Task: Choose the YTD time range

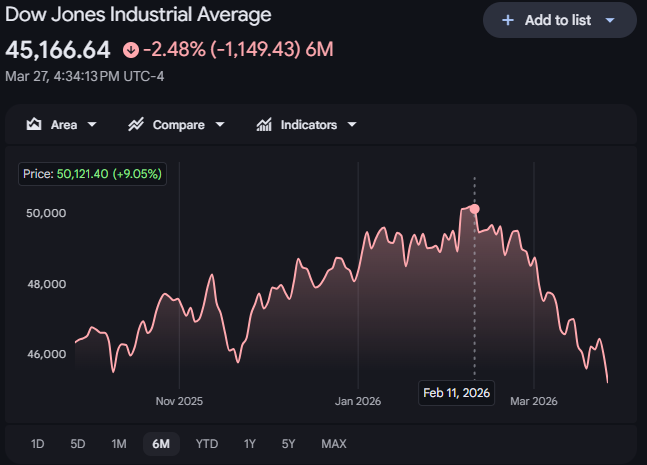Action: click(x=207, y=444)
